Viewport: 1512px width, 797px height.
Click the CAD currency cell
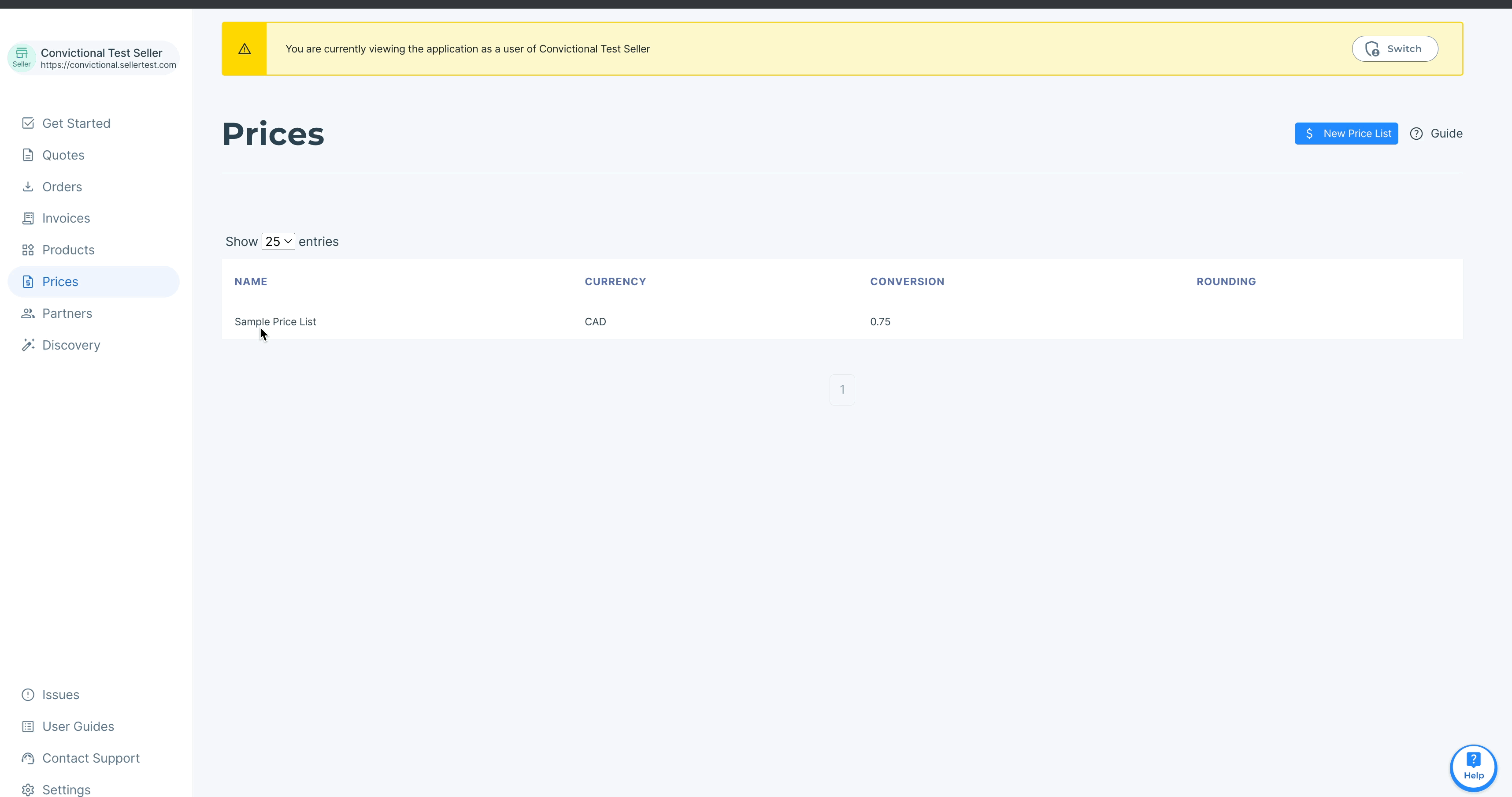(595, 322)
